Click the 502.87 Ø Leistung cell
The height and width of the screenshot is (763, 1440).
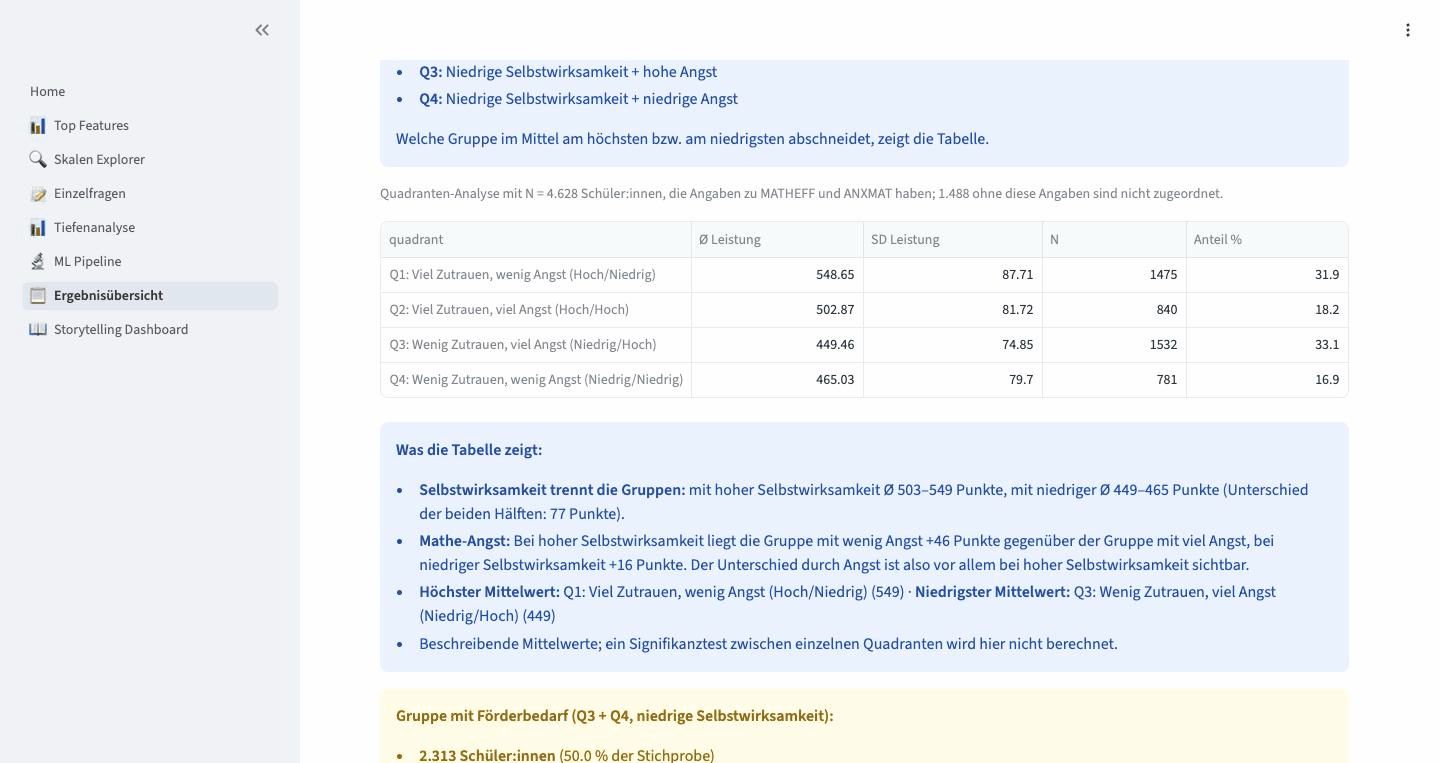point(777,310)
